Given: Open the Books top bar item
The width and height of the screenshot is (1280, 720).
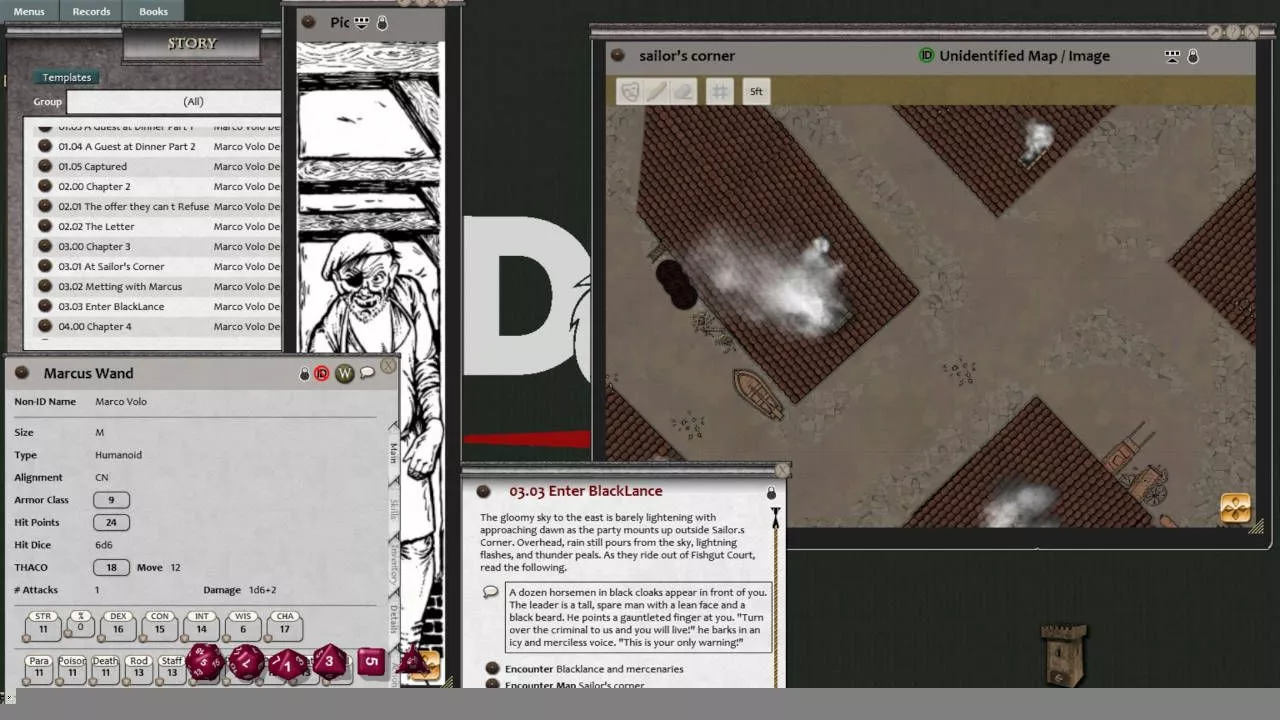Looking at the screenshot, I should click(153, 11).
